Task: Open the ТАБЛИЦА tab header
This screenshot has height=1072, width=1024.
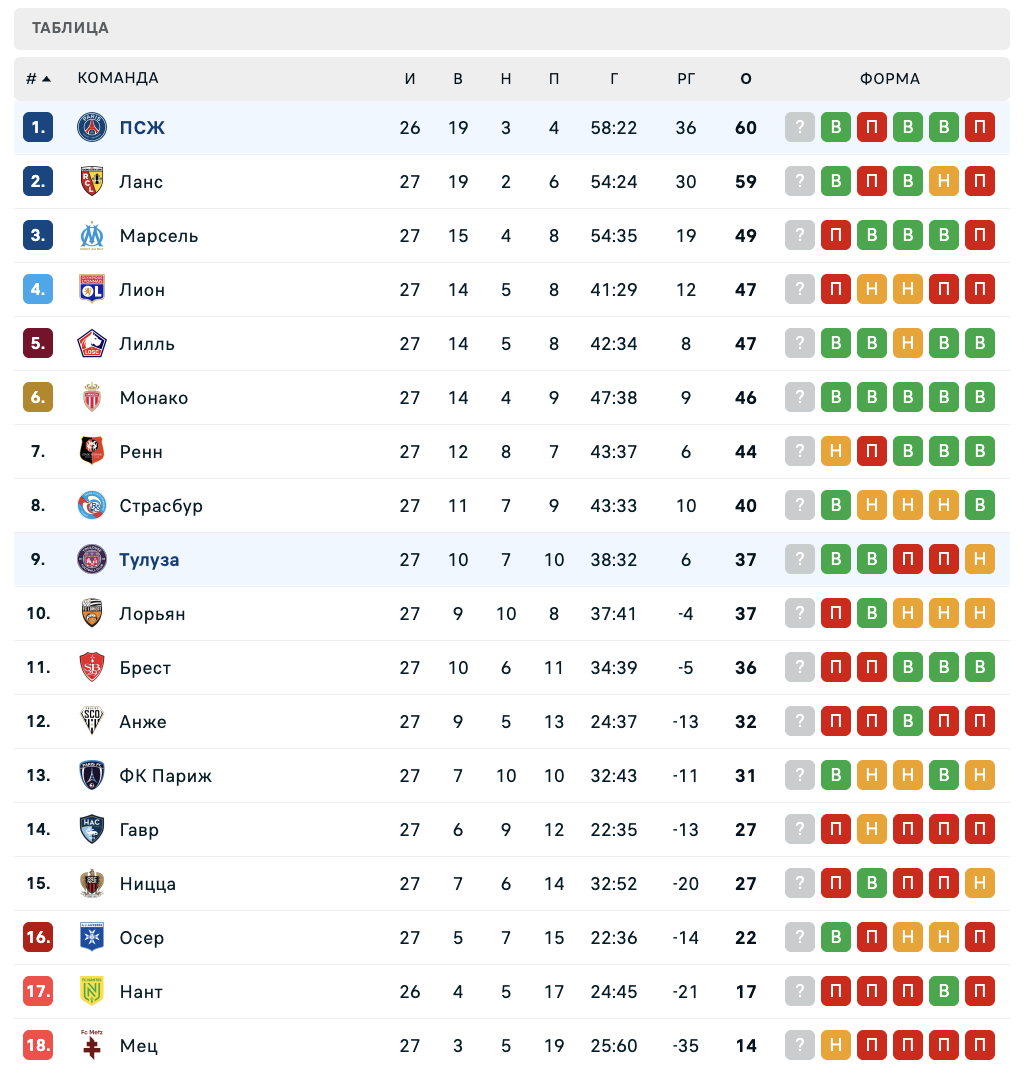Action: point(70,28)
